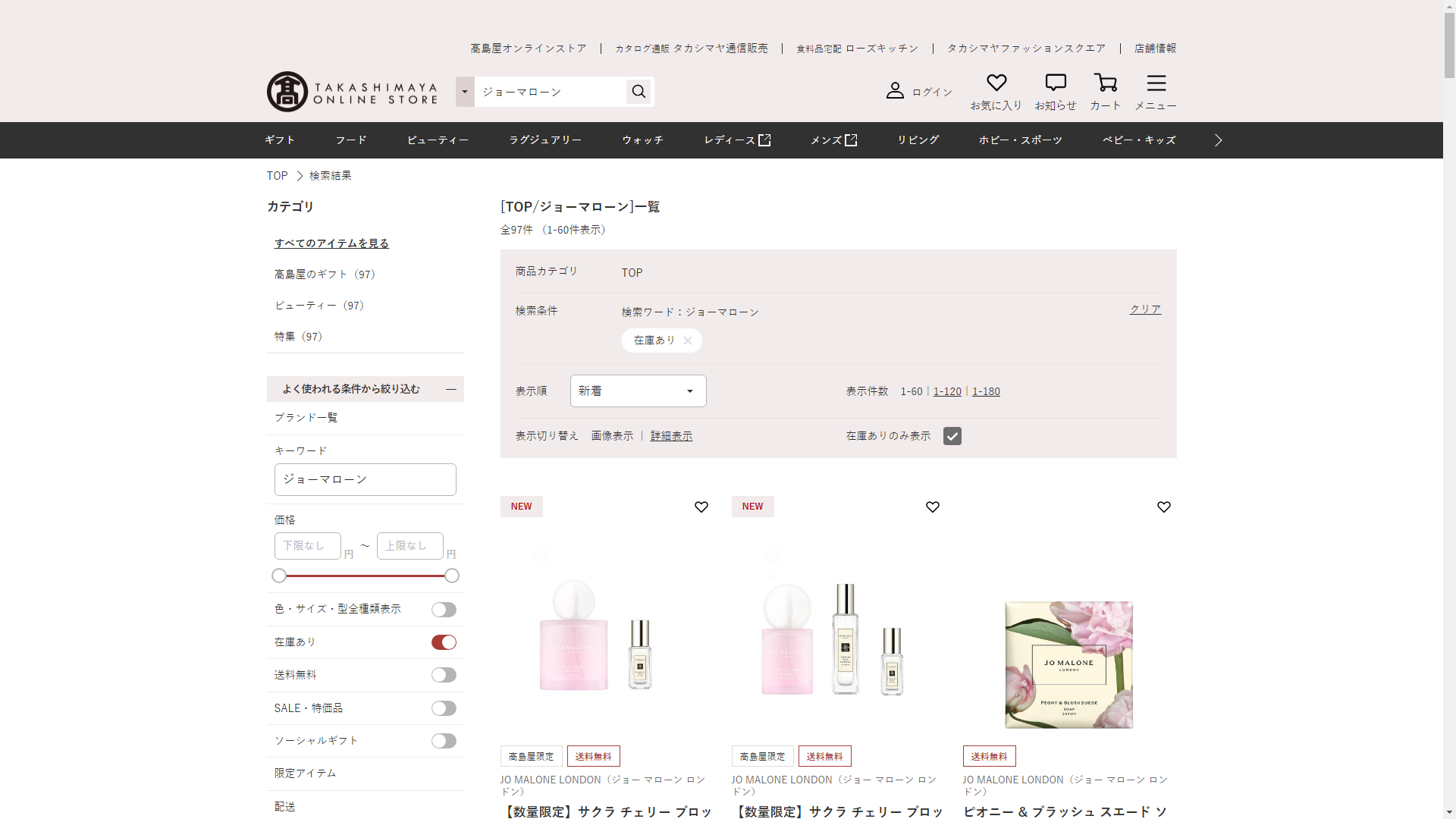Screen dimensions: 1456x819
Task: Open the ウォッチ navigation menu
Action: click(x=642, y=140)
